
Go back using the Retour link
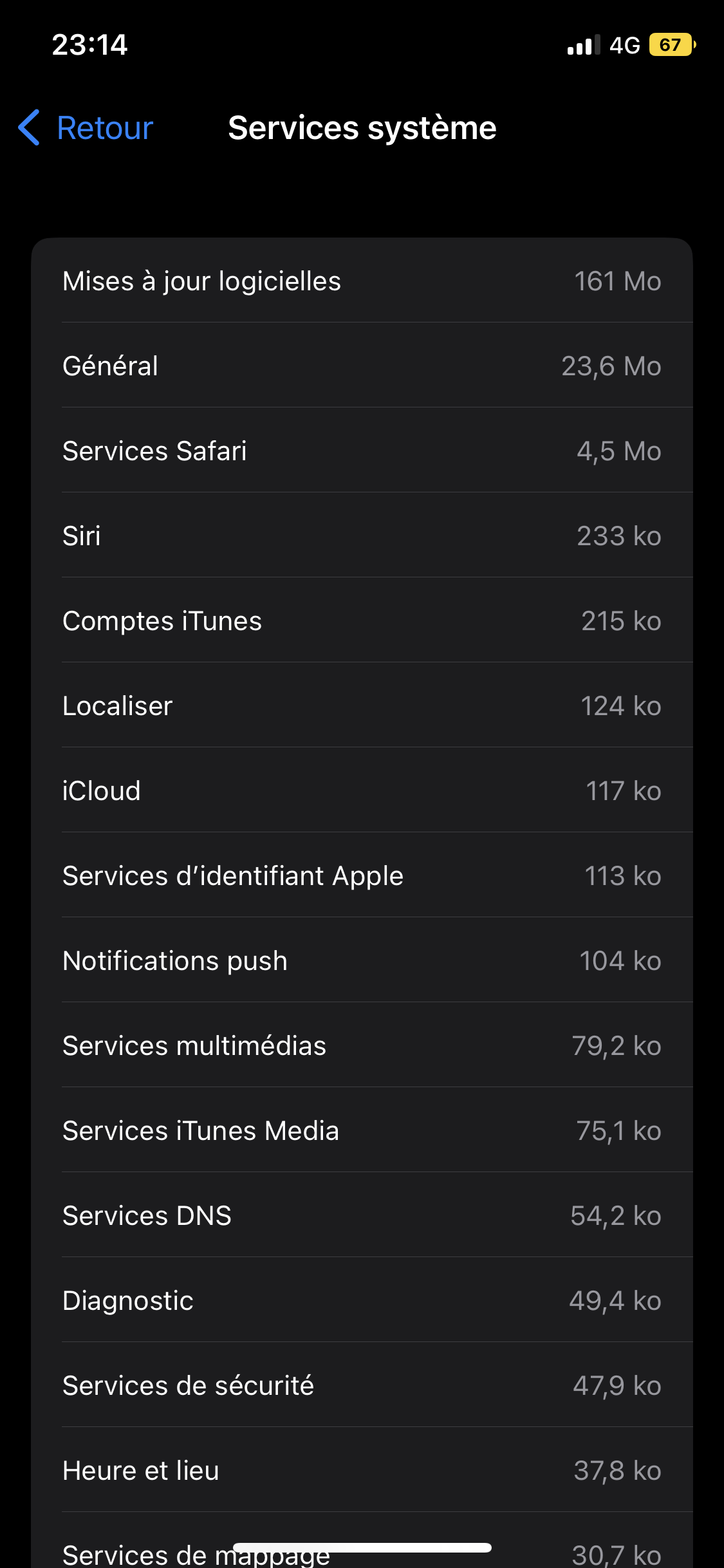click(105, 127)
